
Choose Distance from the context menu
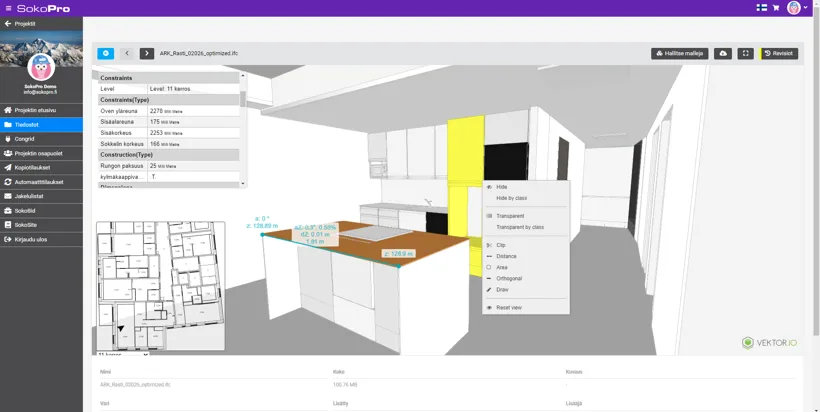(x=506, y=257)
